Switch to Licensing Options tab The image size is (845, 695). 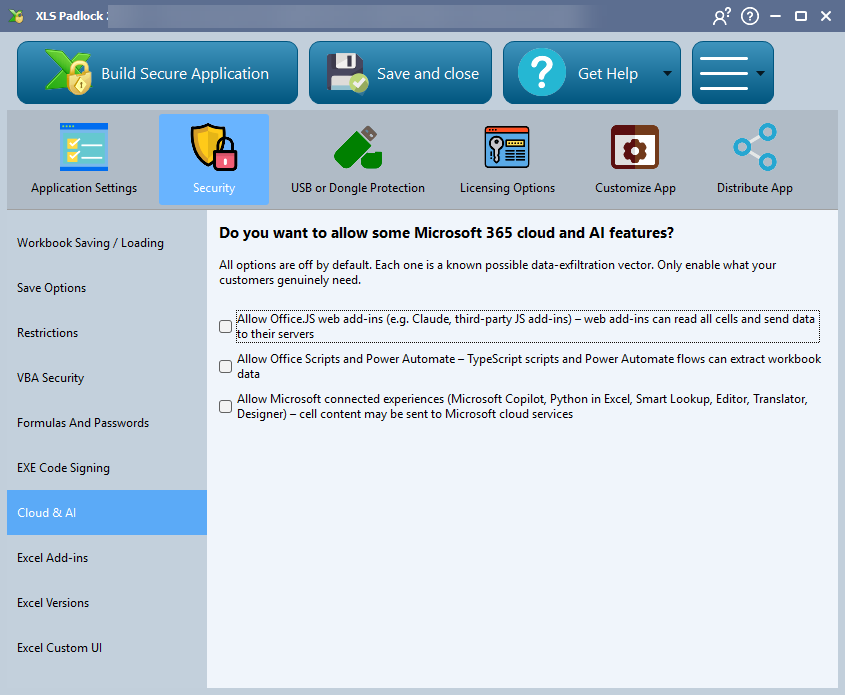[507, 159]
